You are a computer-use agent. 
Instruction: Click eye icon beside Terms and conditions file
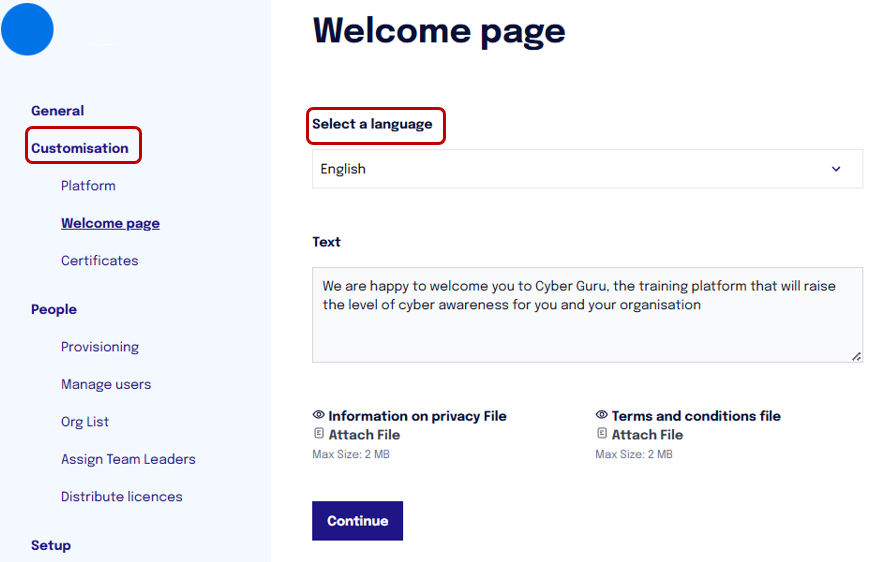601,415
